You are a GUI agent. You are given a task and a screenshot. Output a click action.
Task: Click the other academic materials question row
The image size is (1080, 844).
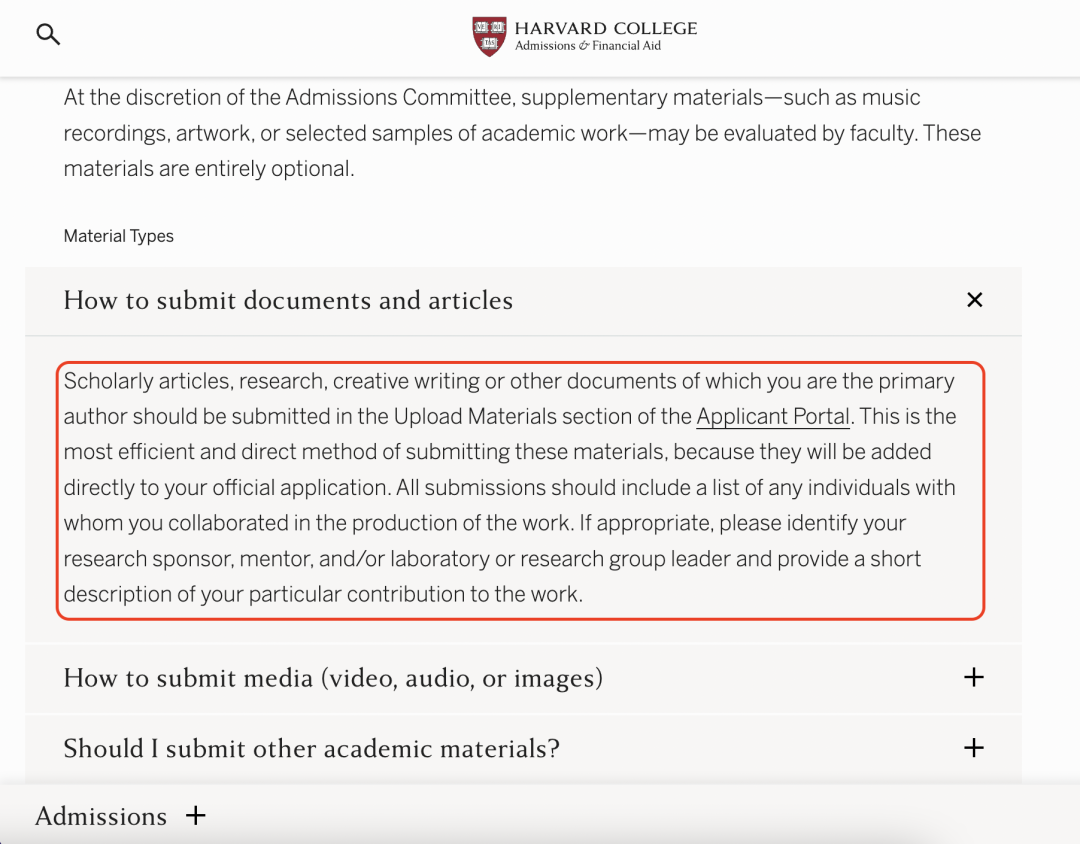[523, 748]
